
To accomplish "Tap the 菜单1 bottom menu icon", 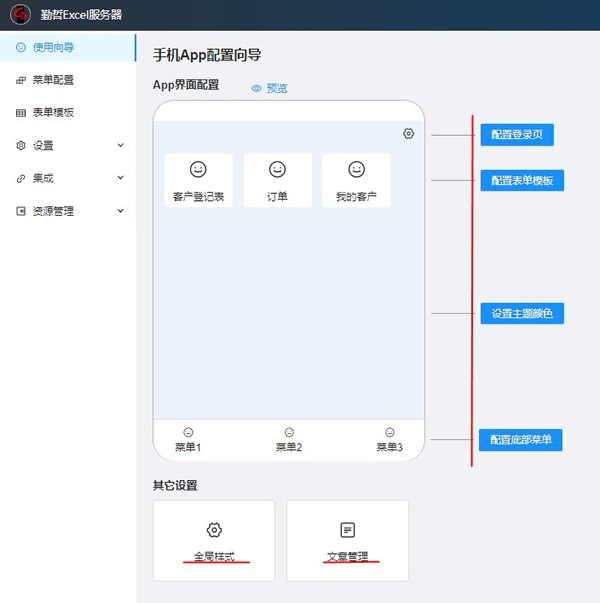I will point(188,433).
